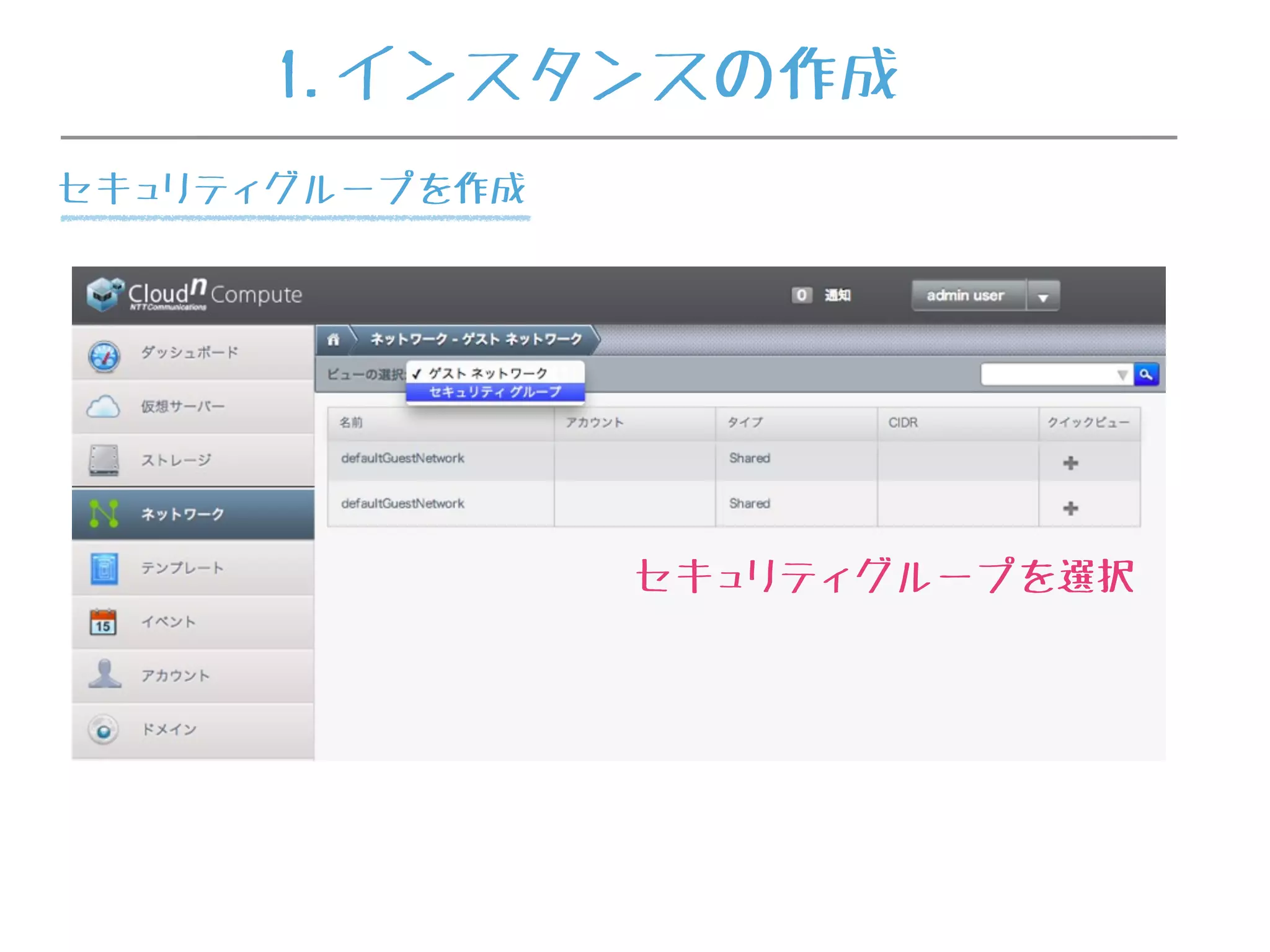
Task: Expand the admin user dropdown arrow
Action: (1043, 297)
